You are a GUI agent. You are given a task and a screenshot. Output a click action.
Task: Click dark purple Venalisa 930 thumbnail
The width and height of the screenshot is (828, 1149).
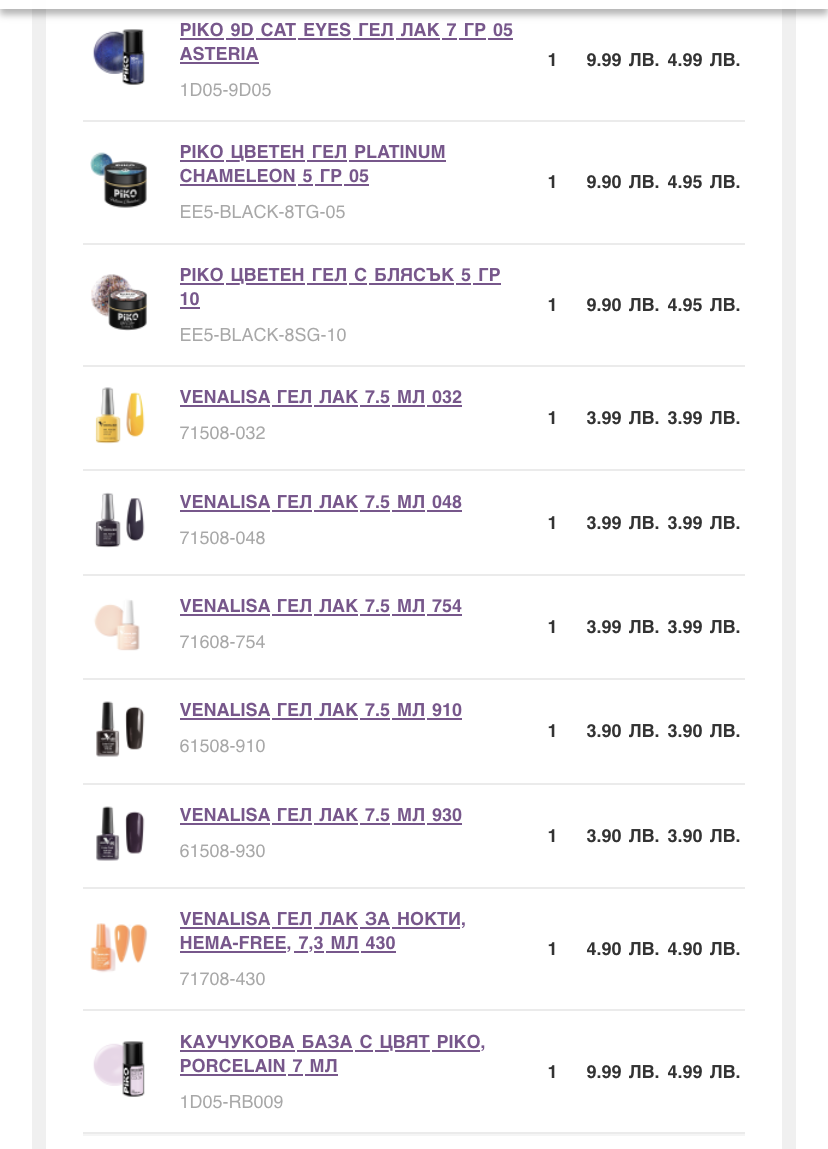tap(119, 833)
